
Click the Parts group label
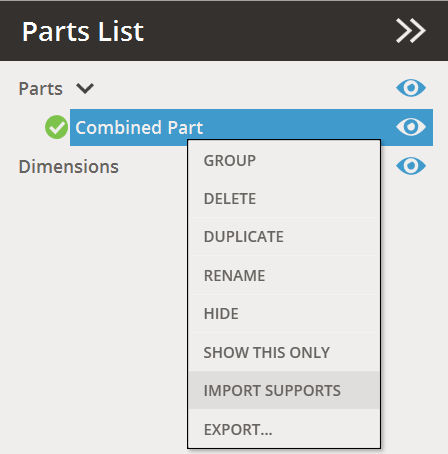click(x=41, y=89)
